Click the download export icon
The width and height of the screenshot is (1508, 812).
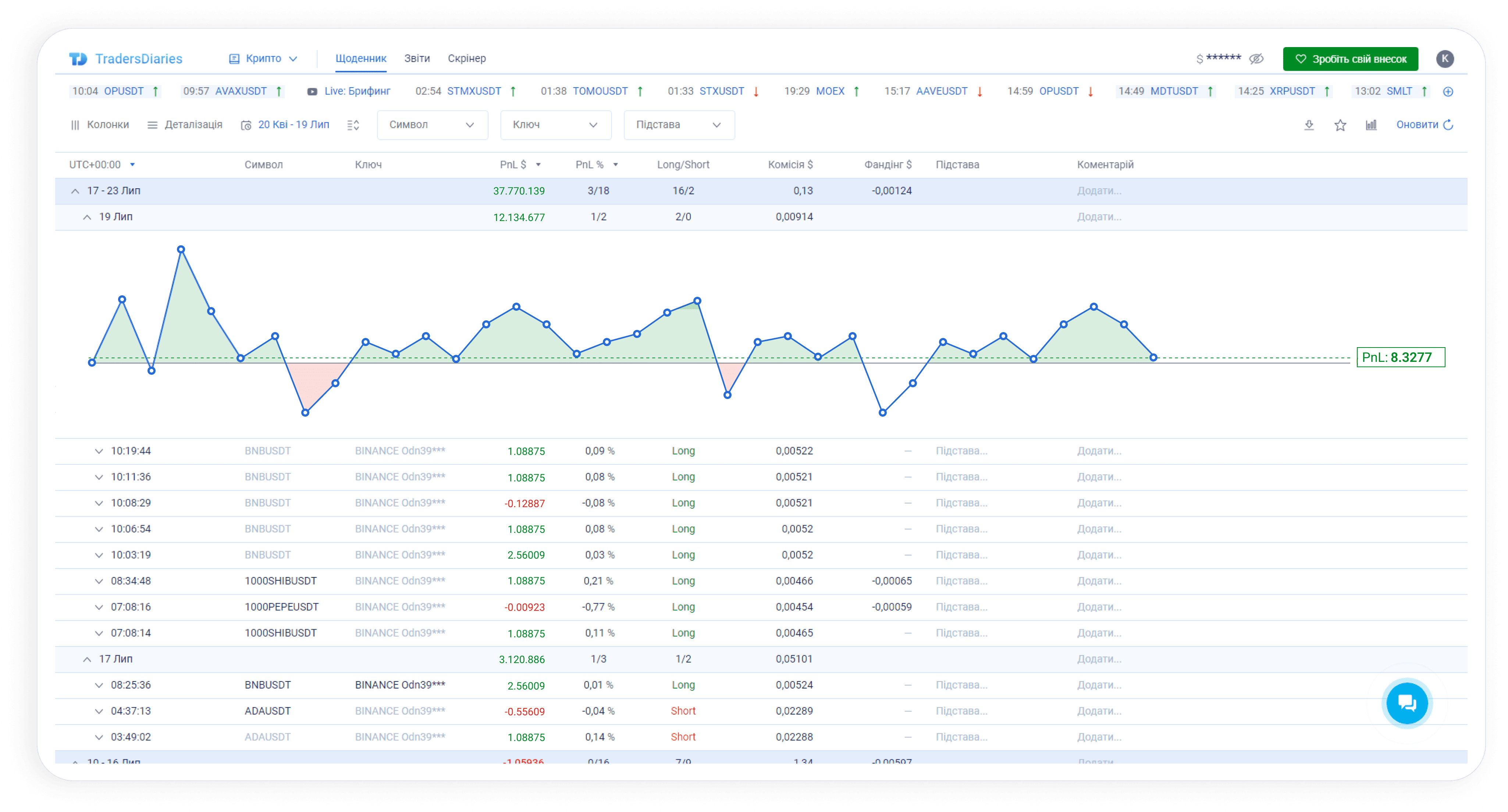(1309, 125)
